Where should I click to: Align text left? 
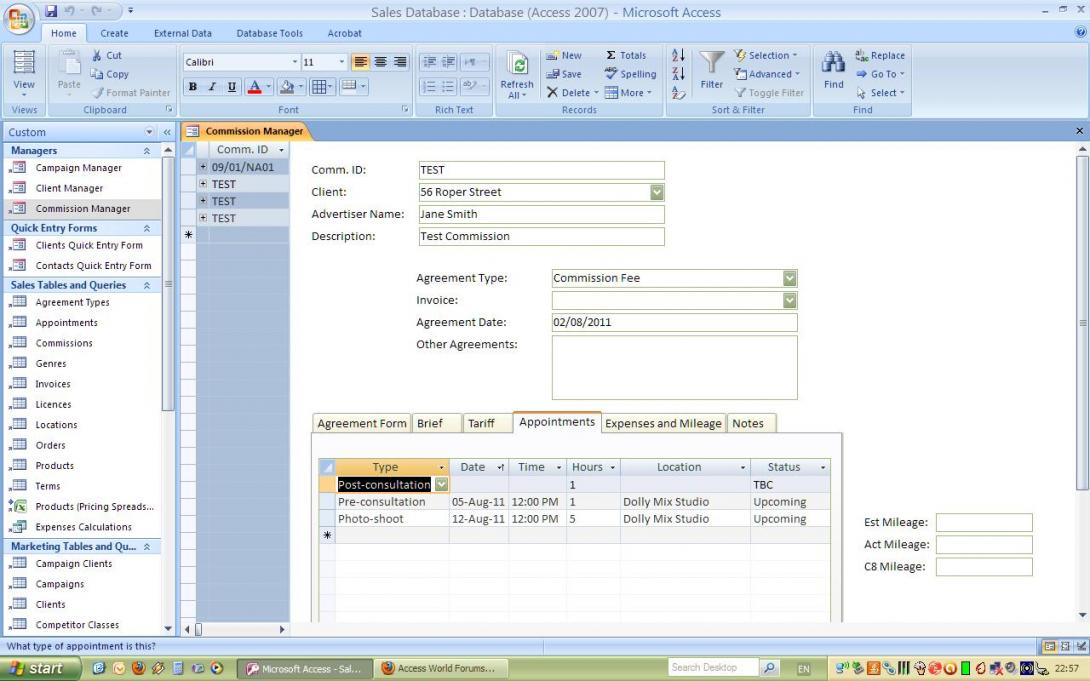pyautogui.click(x=360, y=62)
